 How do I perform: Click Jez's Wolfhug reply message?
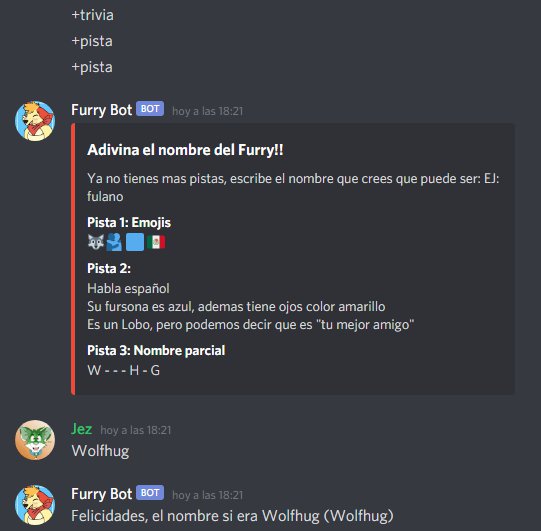[x=100, y=451]
